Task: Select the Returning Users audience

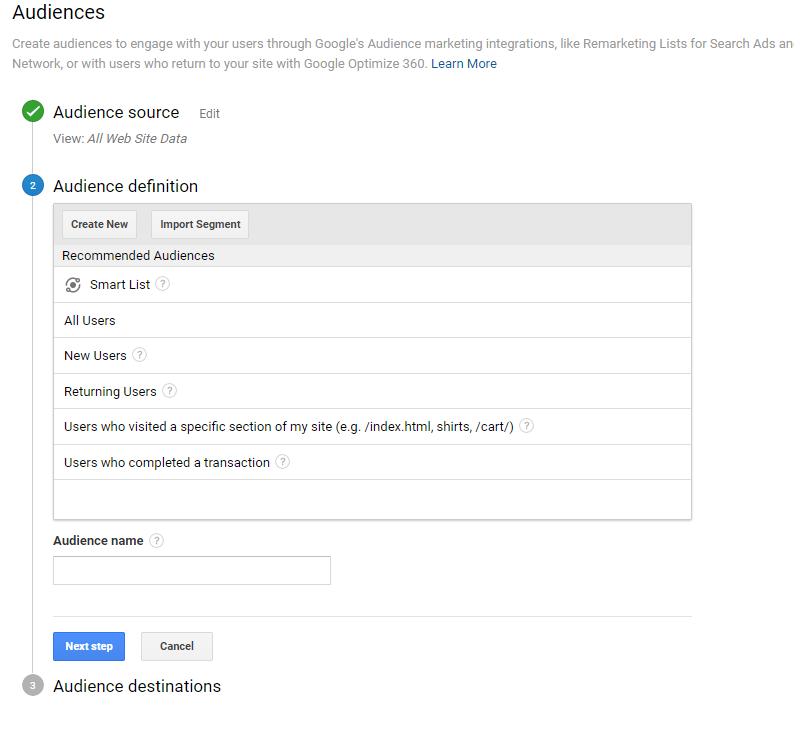Action: (x=373, y=391)
